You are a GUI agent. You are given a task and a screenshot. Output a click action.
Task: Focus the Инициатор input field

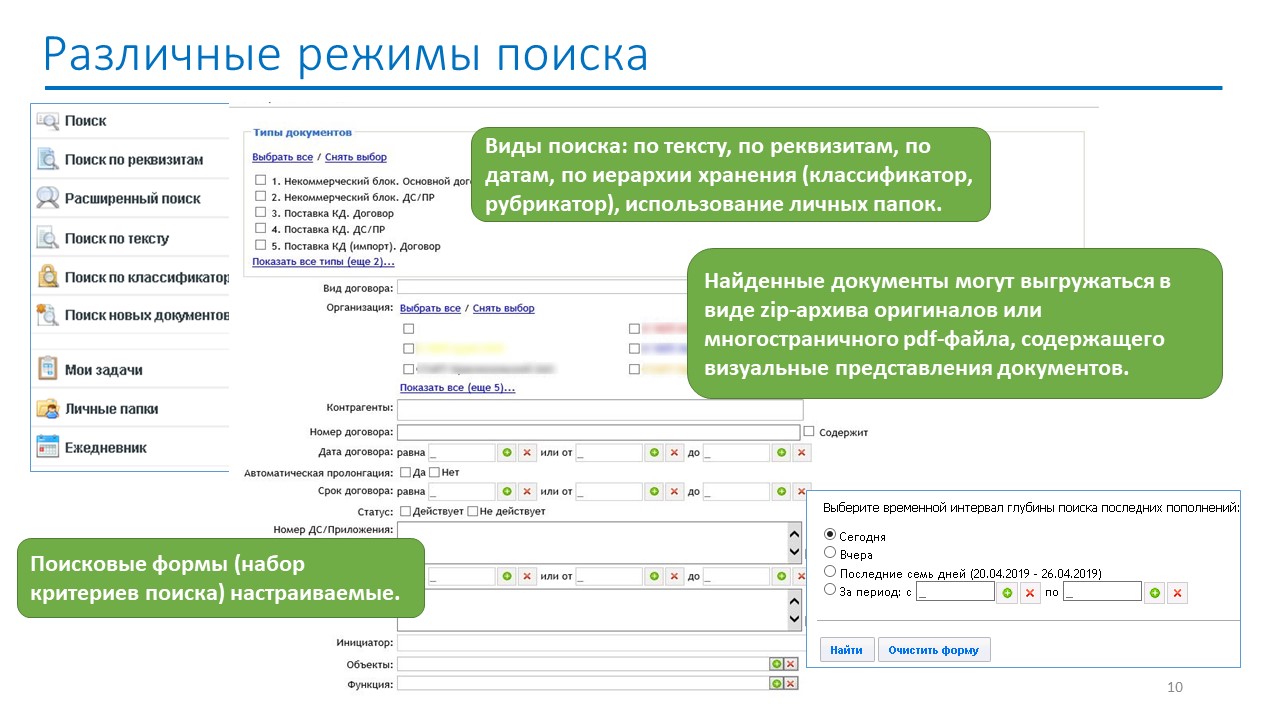tap(600, 644)
